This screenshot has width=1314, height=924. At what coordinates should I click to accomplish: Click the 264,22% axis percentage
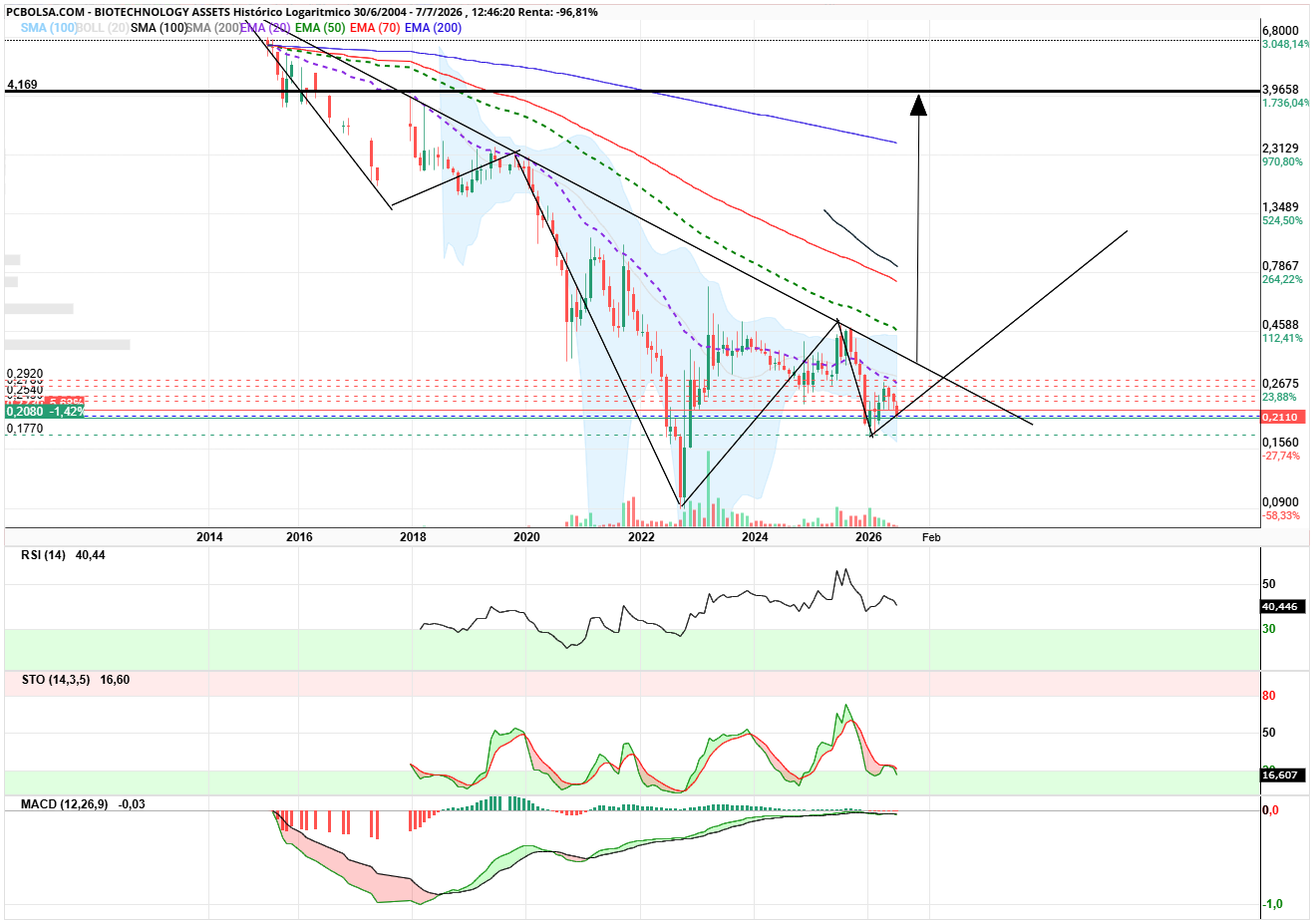1283,279
